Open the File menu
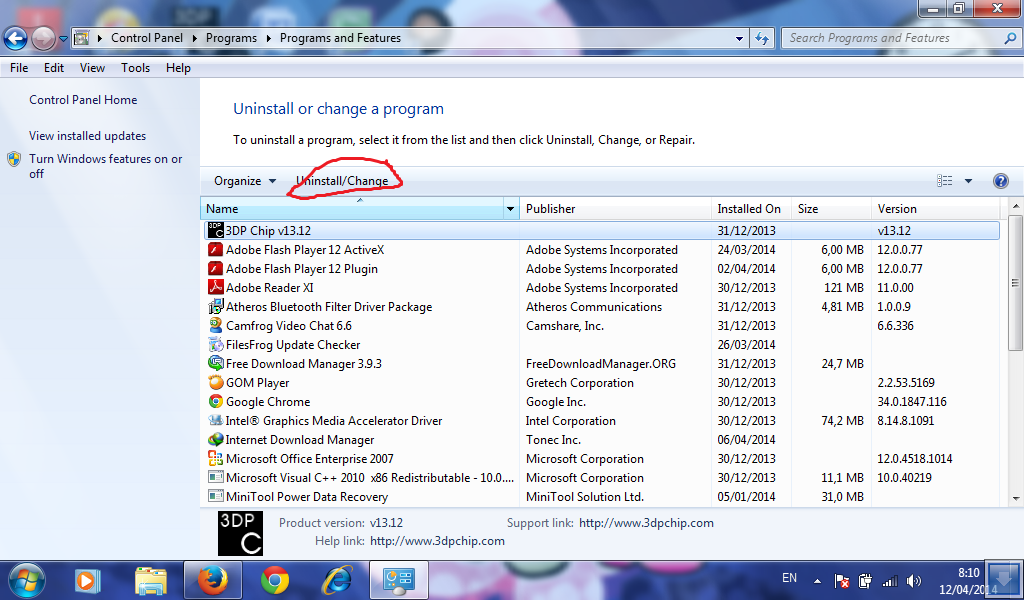Screen dimensions: 1024x600 pyautogui.click(x=19, y=68)
